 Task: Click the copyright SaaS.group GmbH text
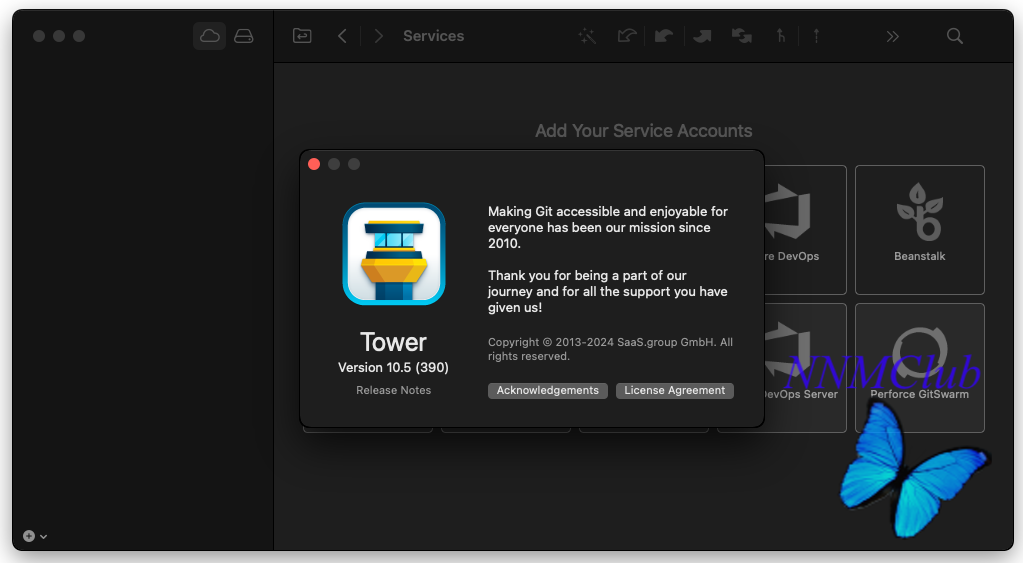click(x=611, y=349)
